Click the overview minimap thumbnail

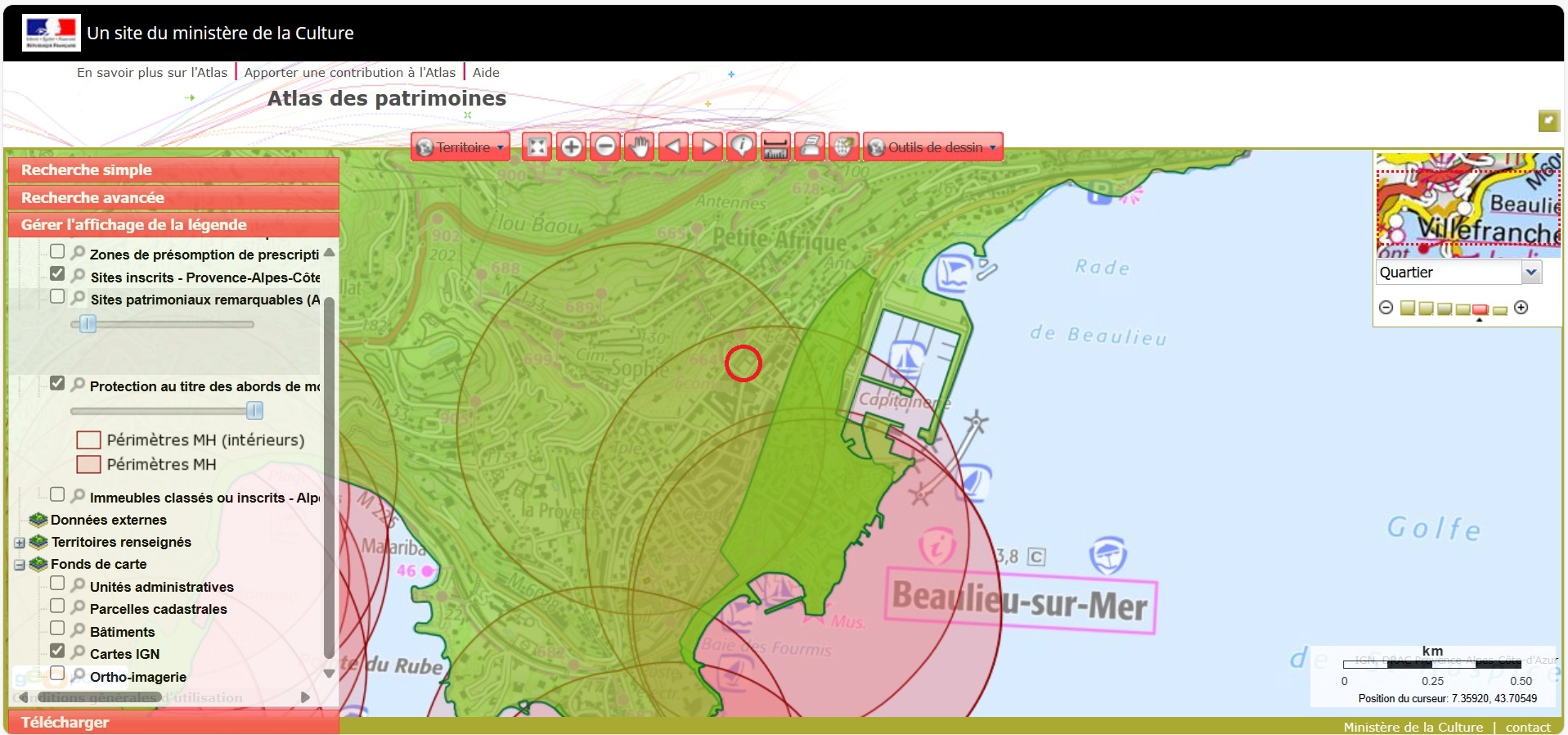click(x=1468, y=205)
